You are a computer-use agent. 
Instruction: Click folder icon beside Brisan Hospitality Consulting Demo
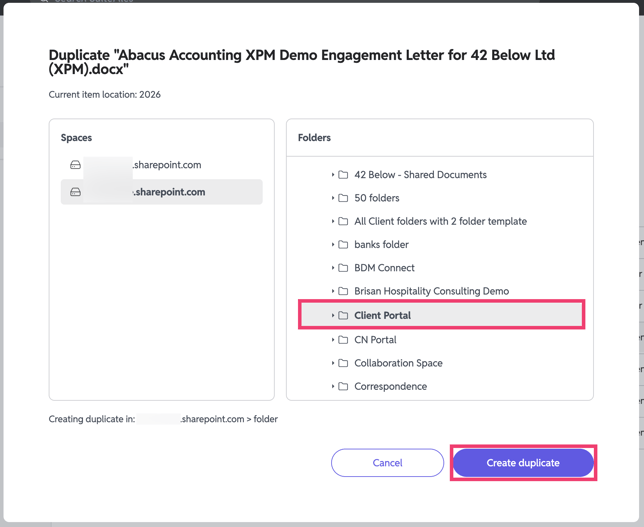[x=343, y=292]
